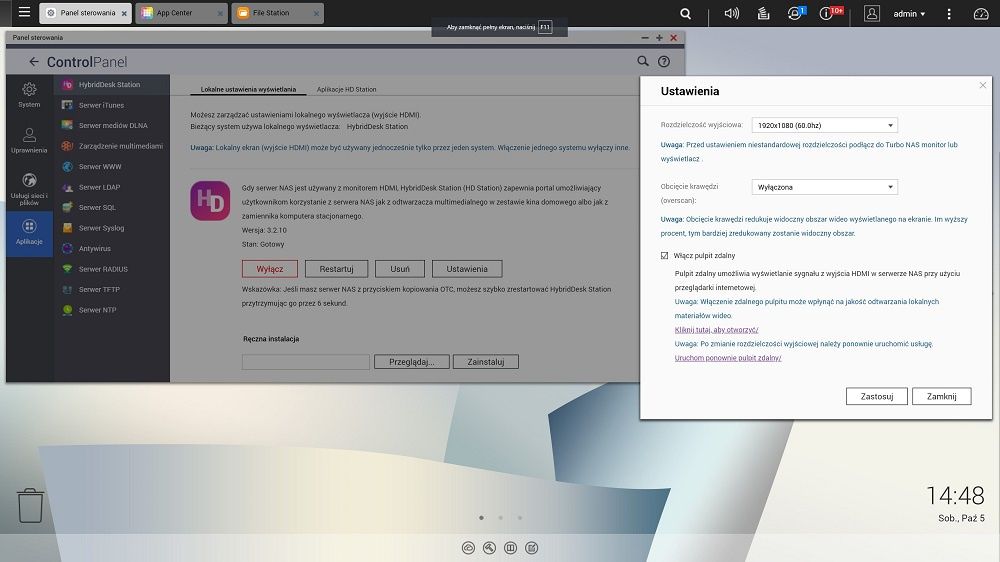1000x562 pixels.
Task: Open Lokalne ustawienia wyświetlania tab
Action: coord(248,89)
